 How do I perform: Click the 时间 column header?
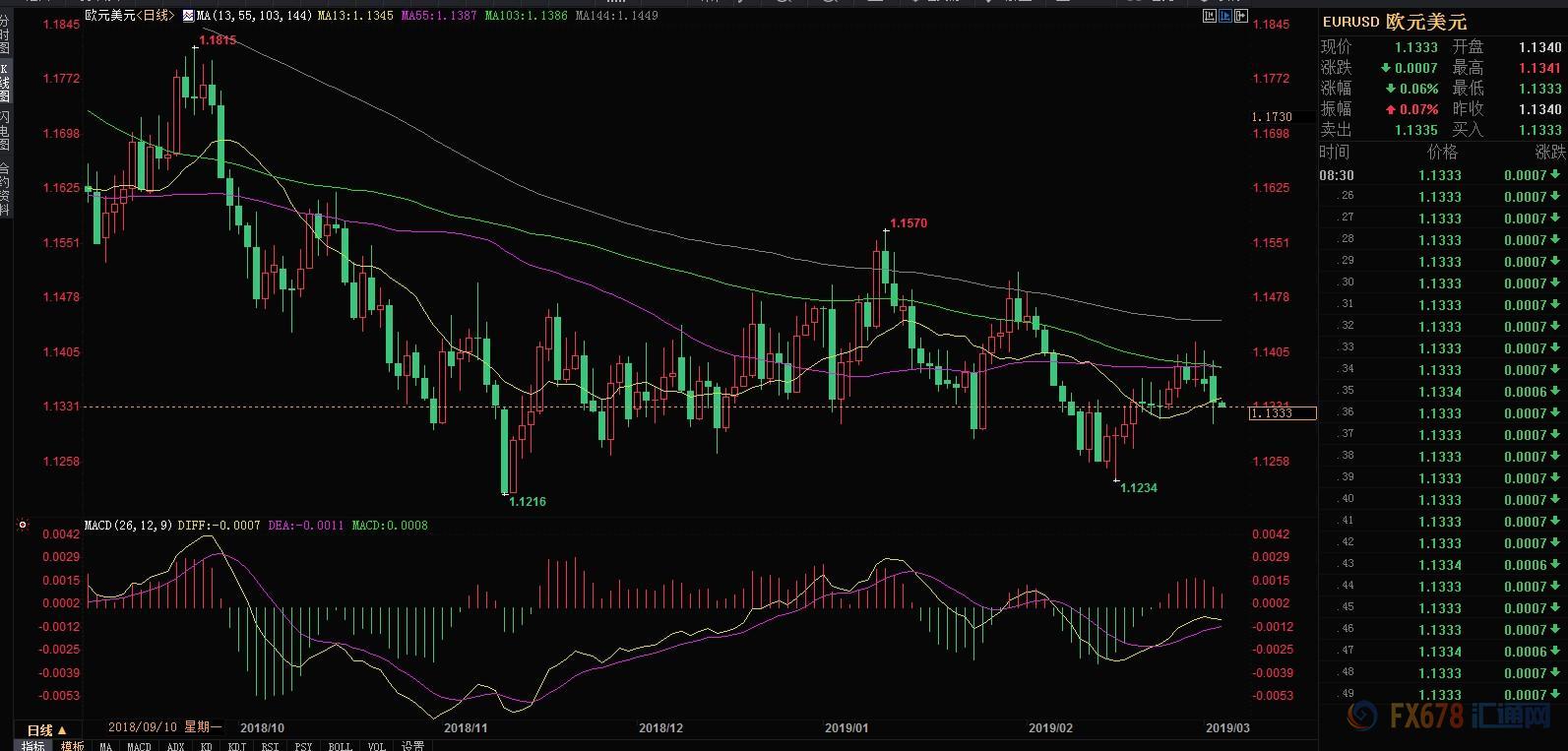click(x=1335, y=153)
